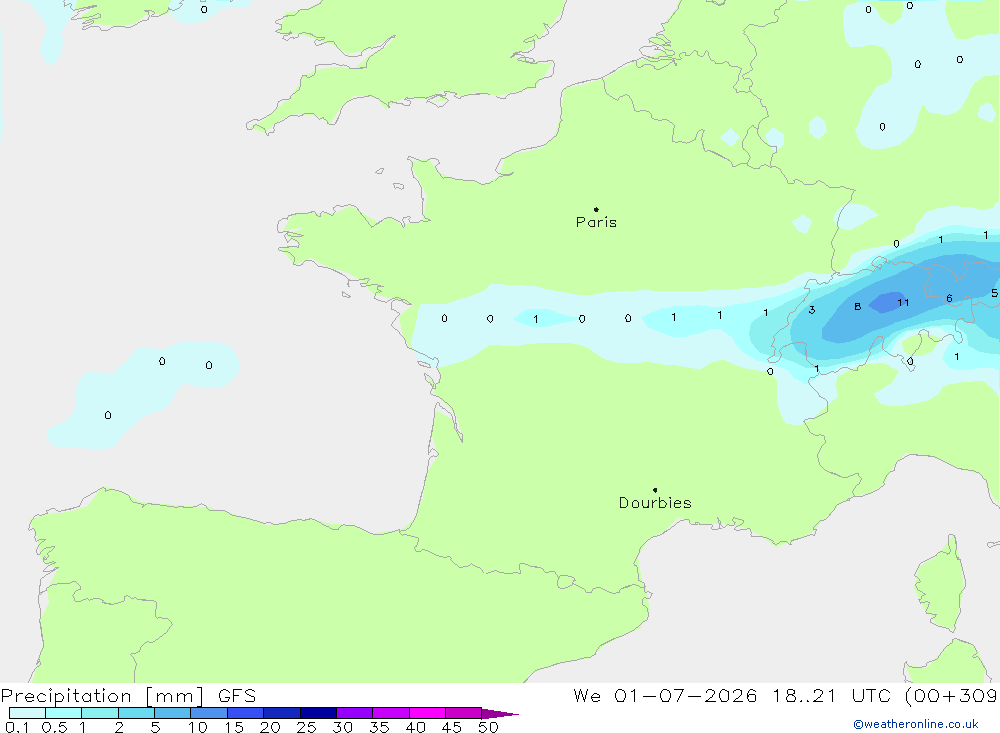Click the legend swatch between 45 and 50
This screenshot has width=1000, height=733.
[x=464, y=713]
